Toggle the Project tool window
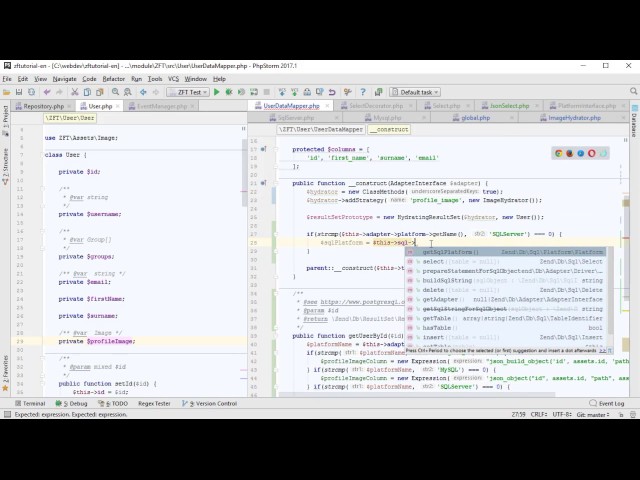This screenshot has height=480, width=640. click(x=5, y=120)
